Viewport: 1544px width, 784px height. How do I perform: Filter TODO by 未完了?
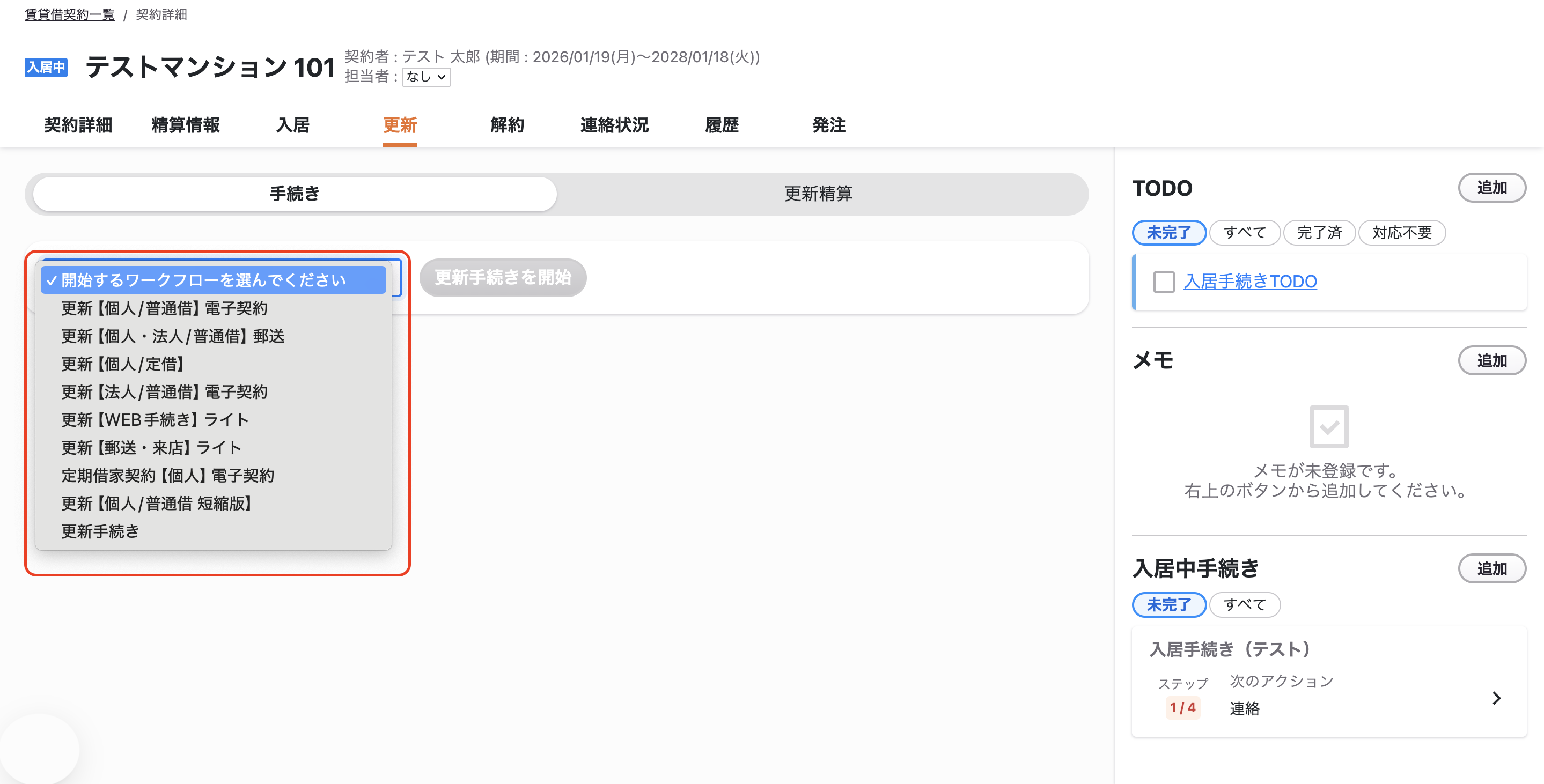coord(1169,233)
